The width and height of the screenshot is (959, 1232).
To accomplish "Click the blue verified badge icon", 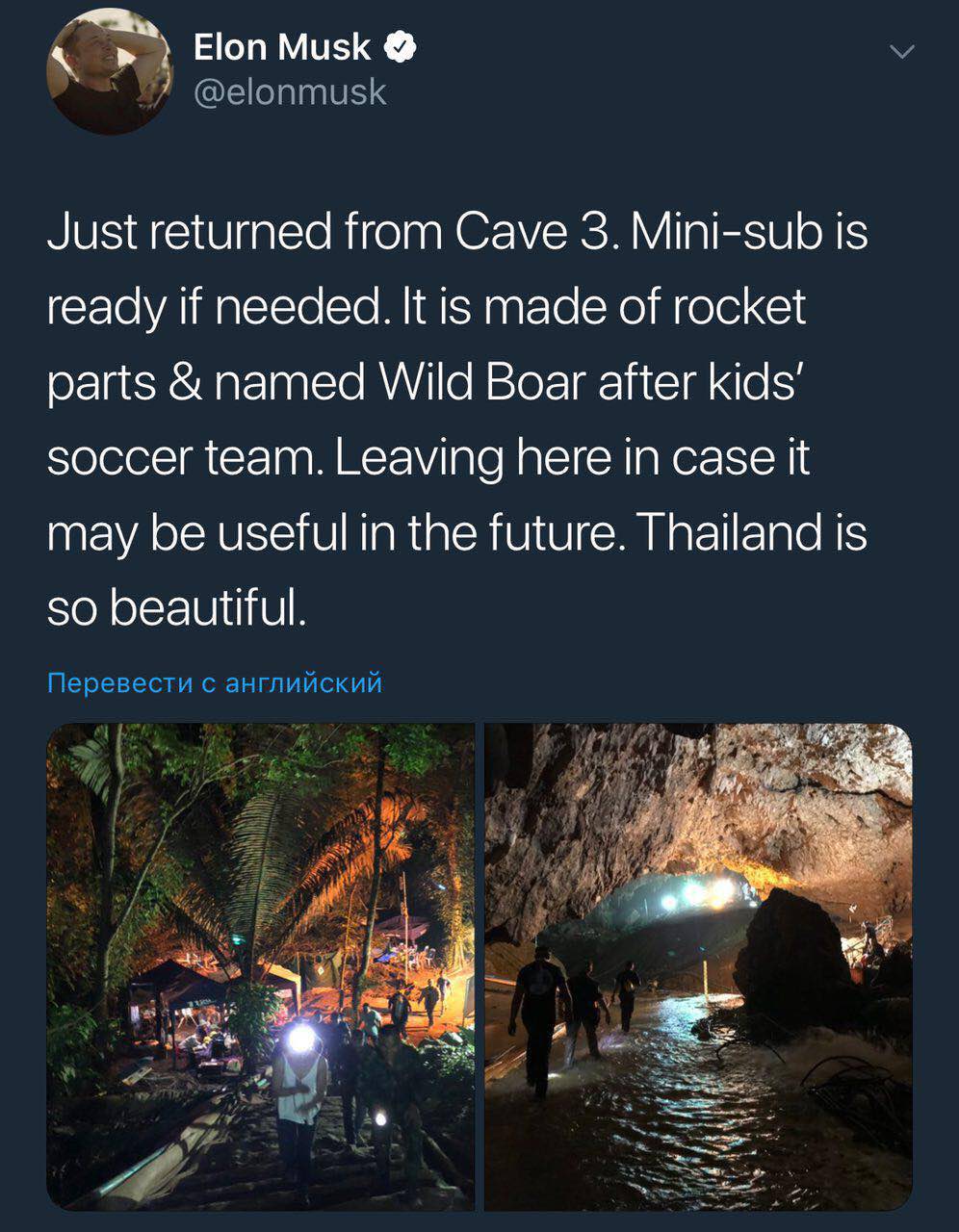I will tap(400, 46).
